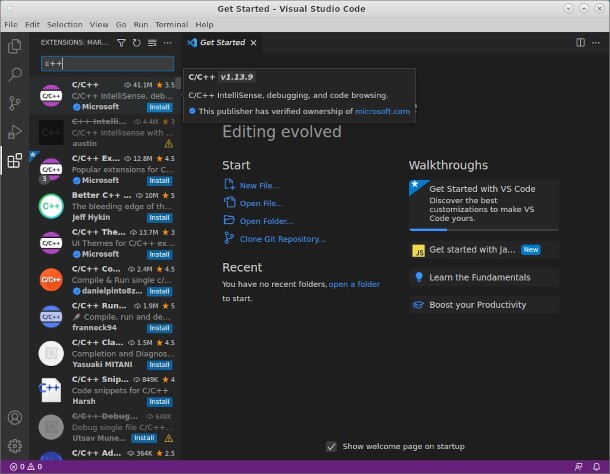Open the Search view in activity bar
The image size is (610, 474).
(x=15, y=74)
